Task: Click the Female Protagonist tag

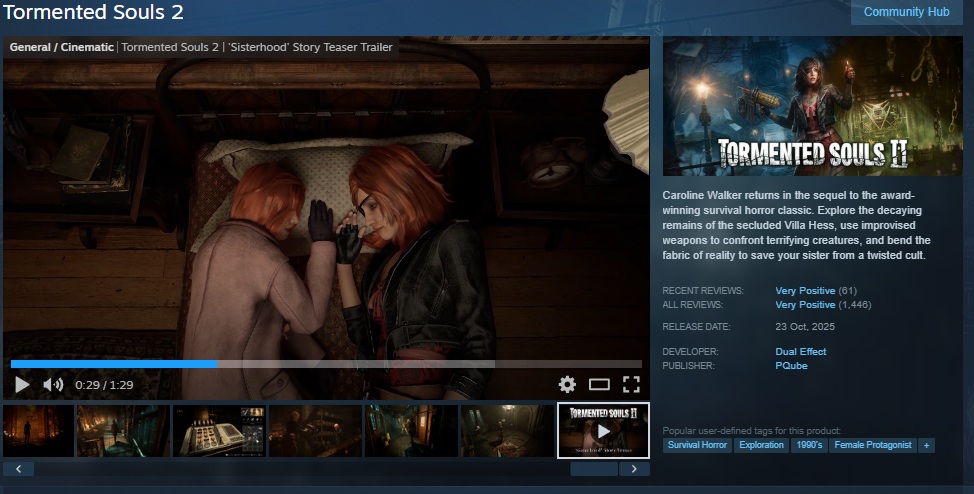Action: point(873,445)
